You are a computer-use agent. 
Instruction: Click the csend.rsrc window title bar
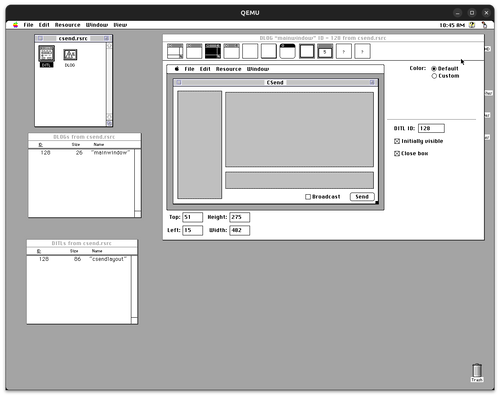click(x=73, y=38)
